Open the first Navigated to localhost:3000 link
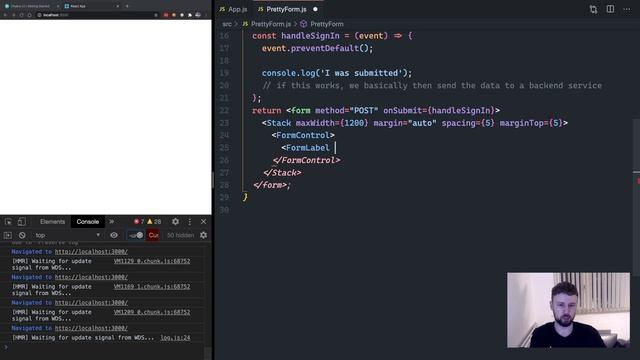Screen dimensions: 640x360 point(91,252)
